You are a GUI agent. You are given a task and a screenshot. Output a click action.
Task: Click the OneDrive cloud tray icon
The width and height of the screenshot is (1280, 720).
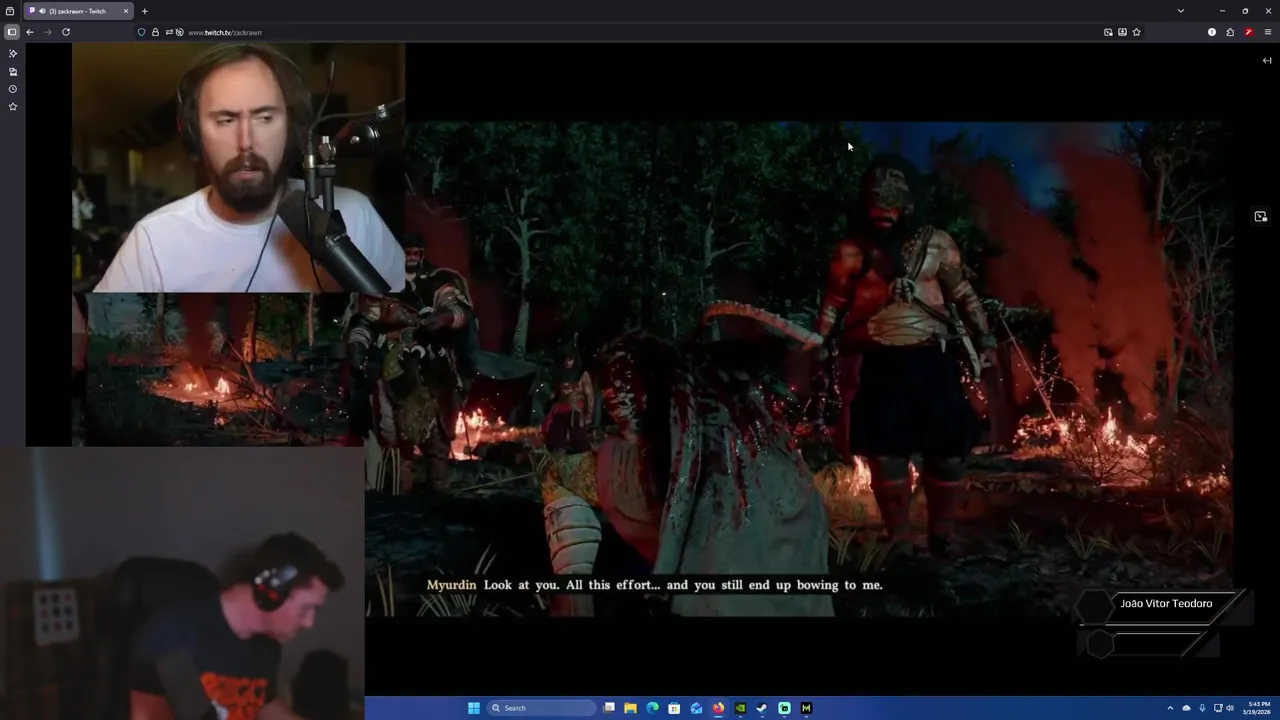pos(1186,708)
